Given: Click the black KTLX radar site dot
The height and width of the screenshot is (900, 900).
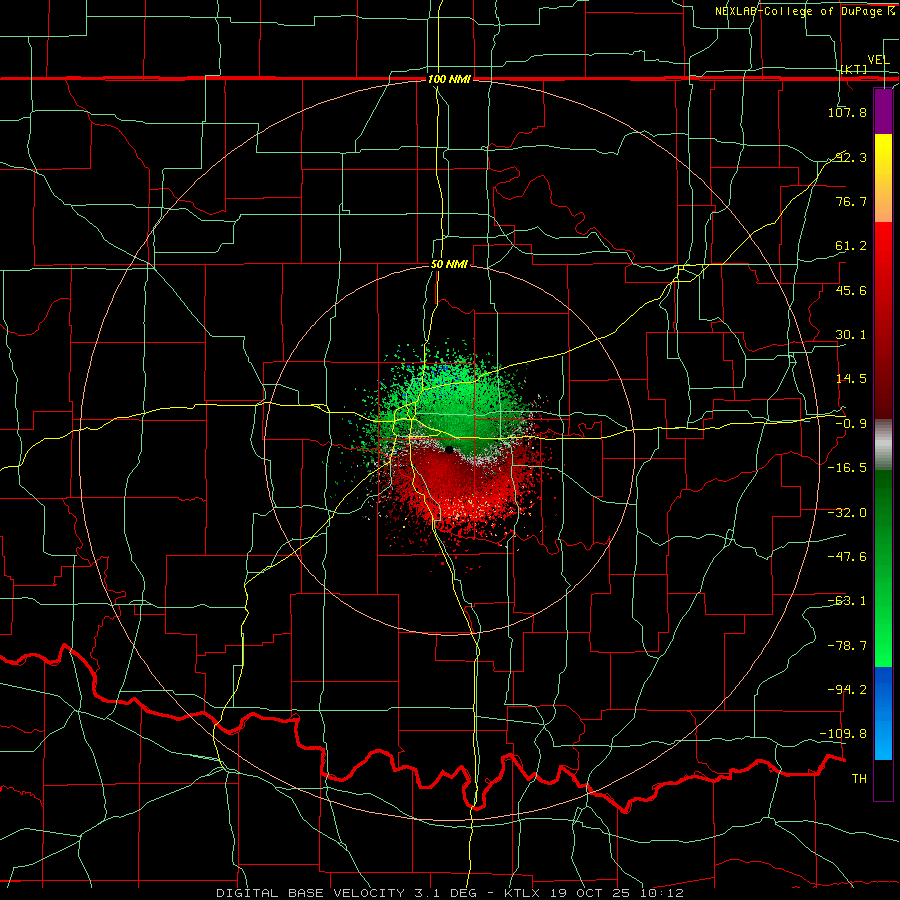Looking at the screenshot, I should pos(449,449).
